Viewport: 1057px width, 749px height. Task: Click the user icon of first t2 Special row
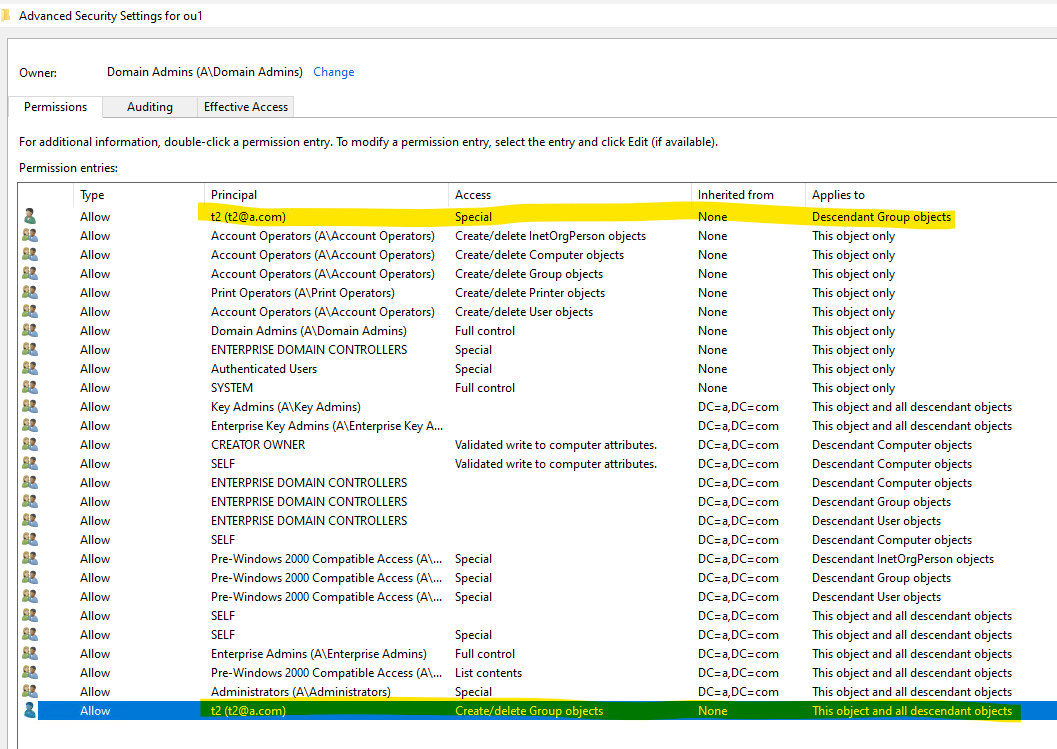(30, 216)
